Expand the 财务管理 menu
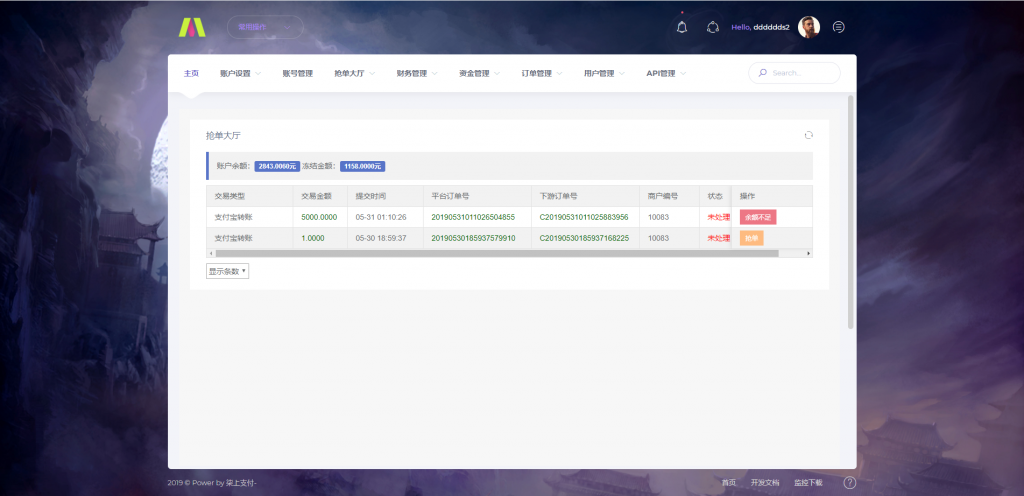Viewport: 1024px width, 496px height. pyautogui.click(x=416, y=73)
